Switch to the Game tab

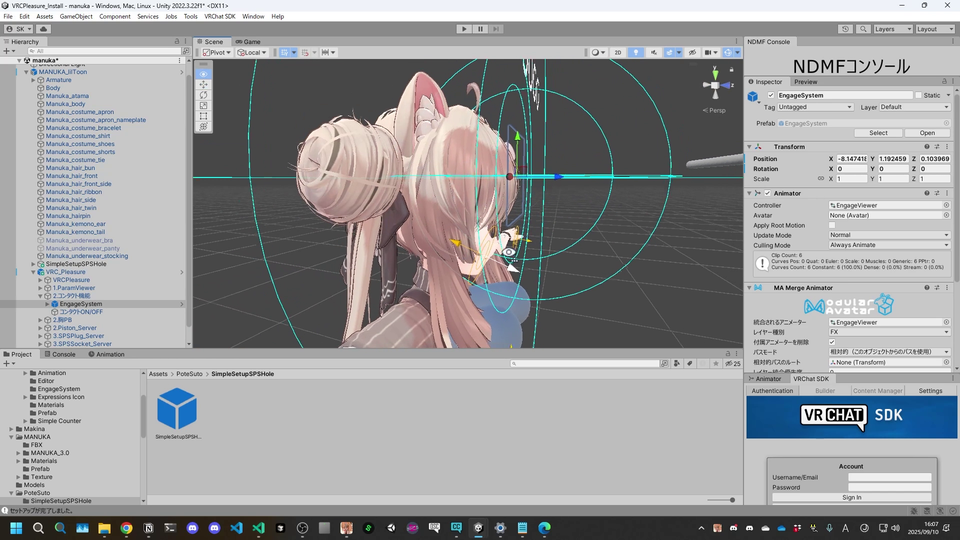(248, 42)
